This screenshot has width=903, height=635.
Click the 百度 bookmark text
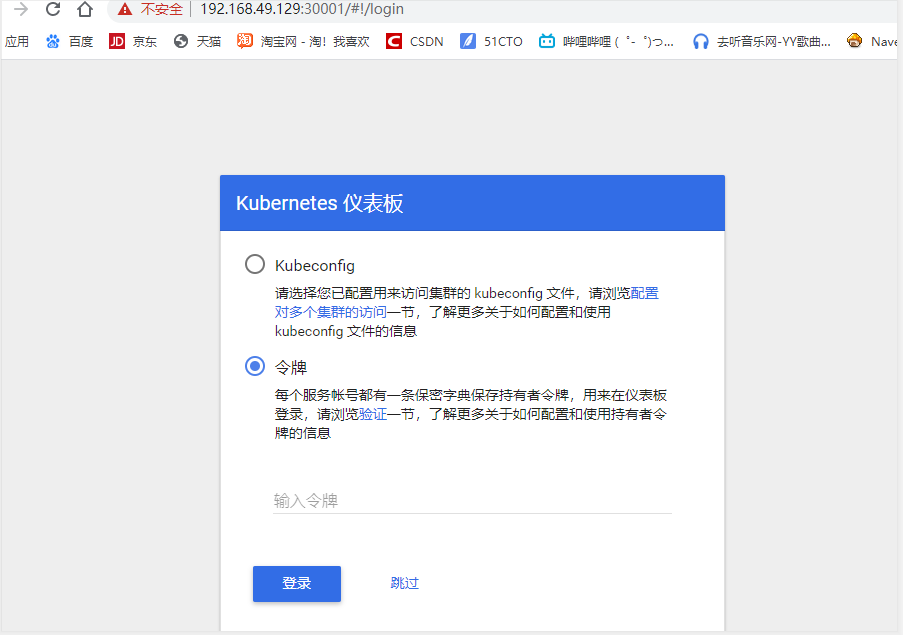point(81,41)
